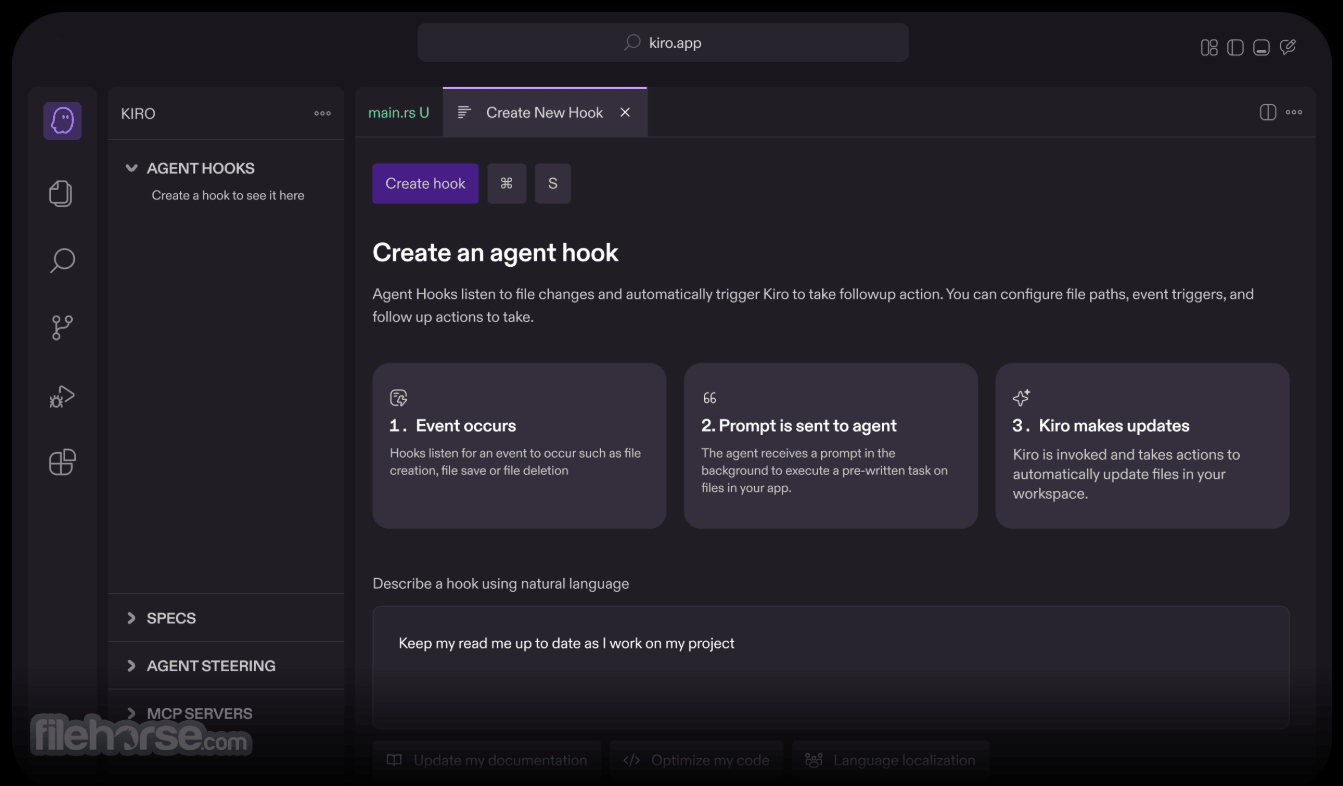Toggle the bottom panel layout icon
The image size is (1343, 786).
[1262, 47]
